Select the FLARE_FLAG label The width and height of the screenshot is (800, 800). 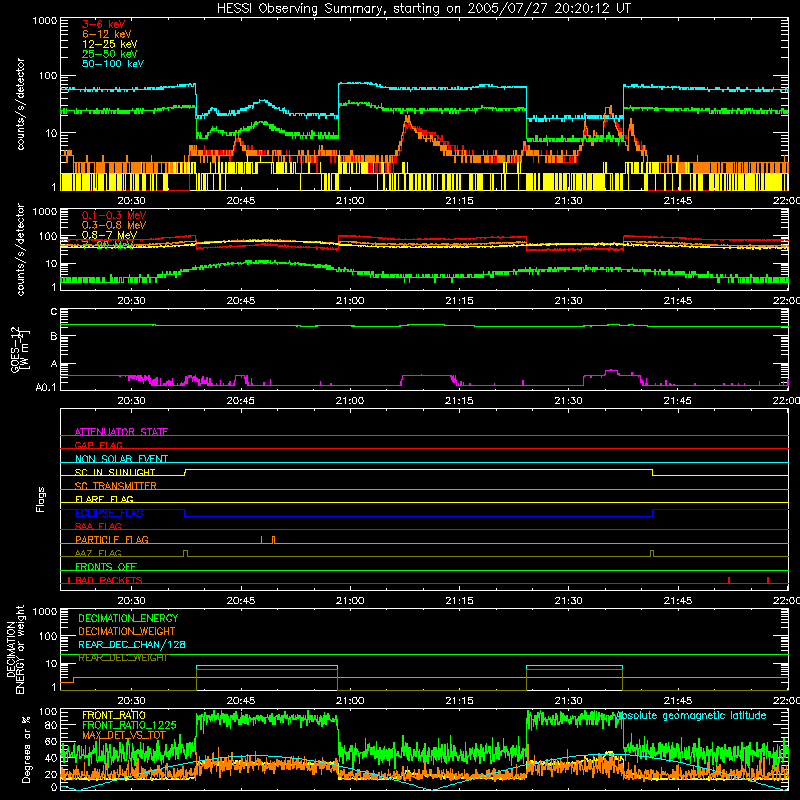pos(104,499)
